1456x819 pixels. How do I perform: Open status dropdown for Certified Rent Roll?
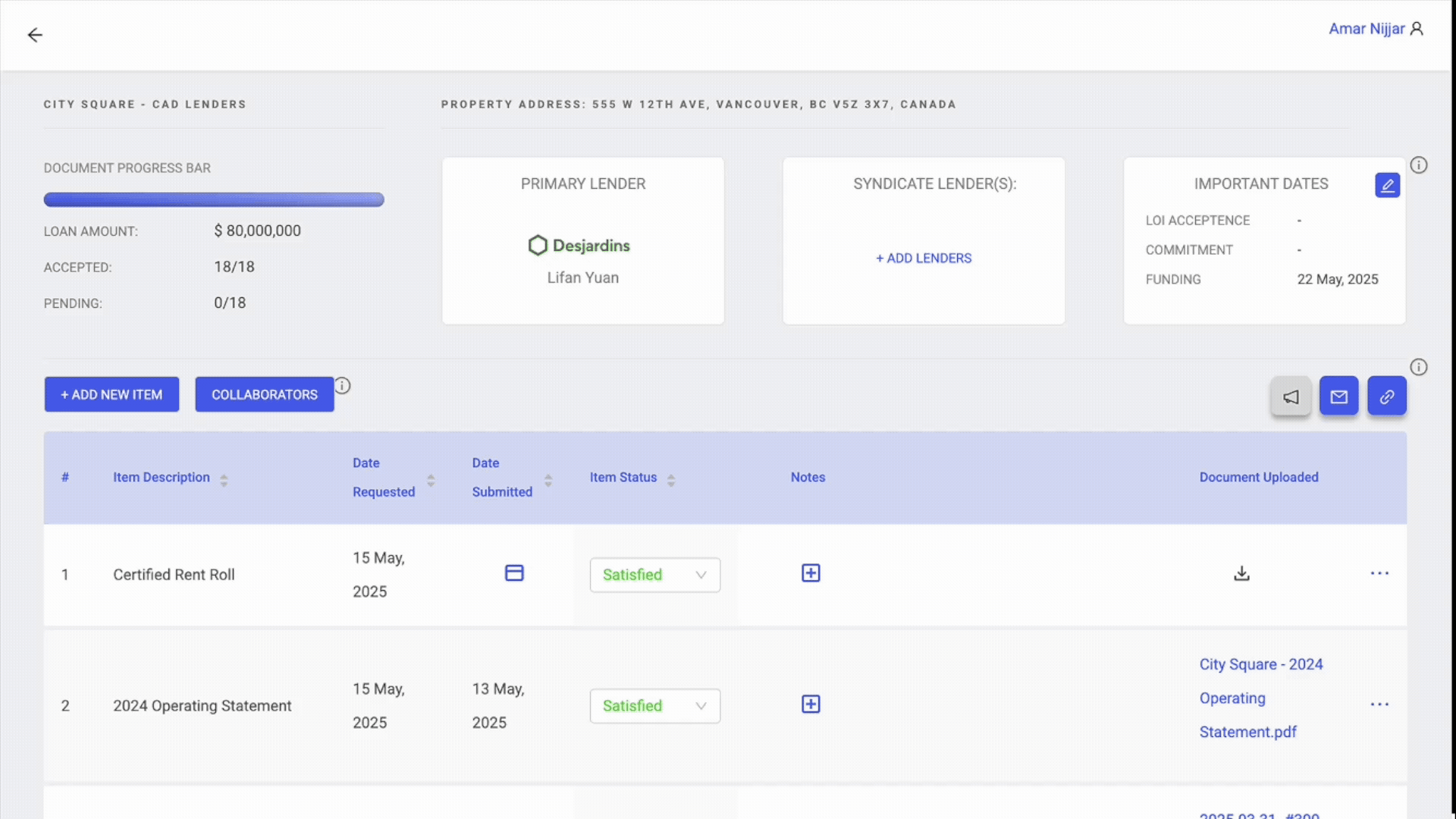tap(654, 575)
